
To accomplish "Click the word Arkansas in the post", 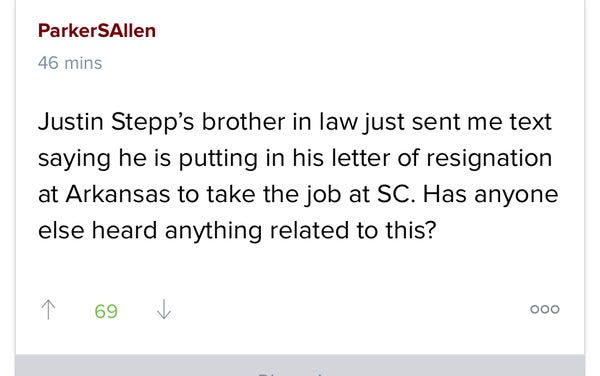I will click(117, 194).
